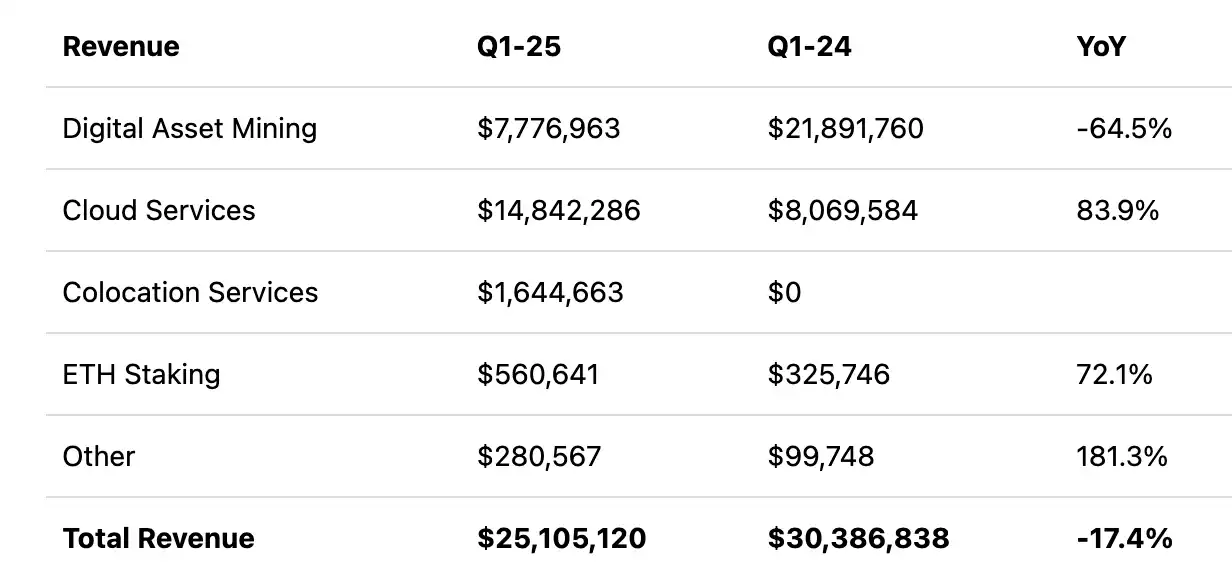Image resolution: width=1232 pixels, height=564 pixels.
Task: Click the Q1-24 column header
Action: point(809,47)
